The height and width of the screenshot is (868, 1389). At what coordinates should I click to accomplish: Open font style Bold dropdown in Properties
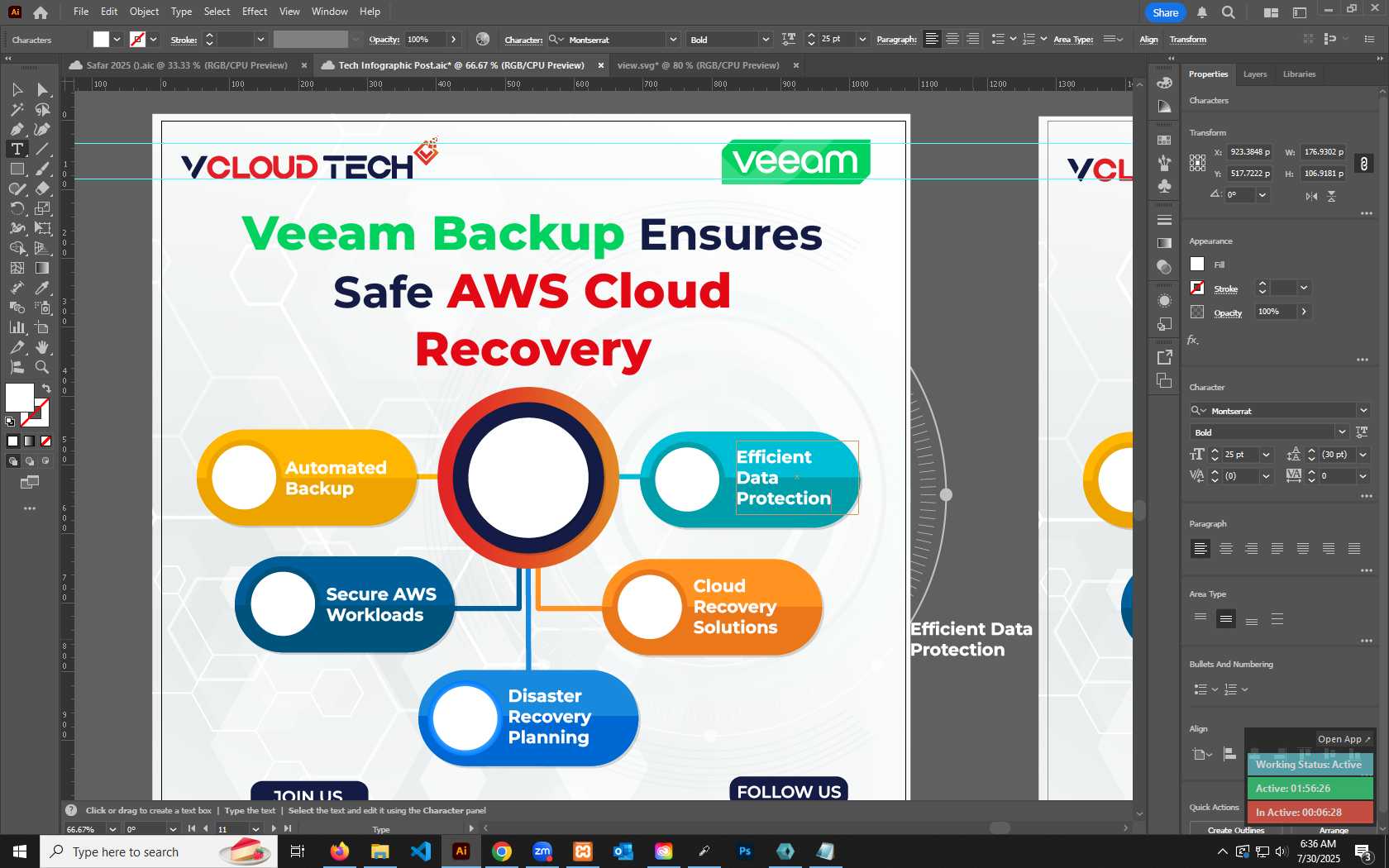[1342, 432]
